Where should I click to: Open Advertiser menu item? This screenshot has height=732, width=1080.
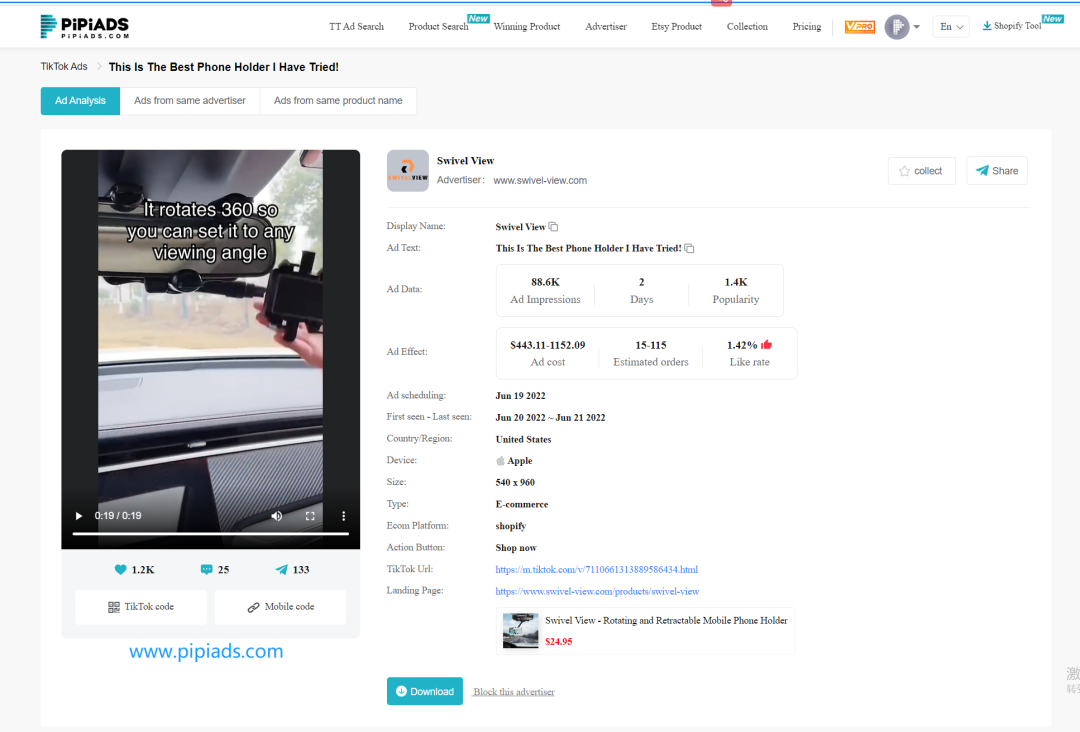pyautogui.click(x=606, y=27)
